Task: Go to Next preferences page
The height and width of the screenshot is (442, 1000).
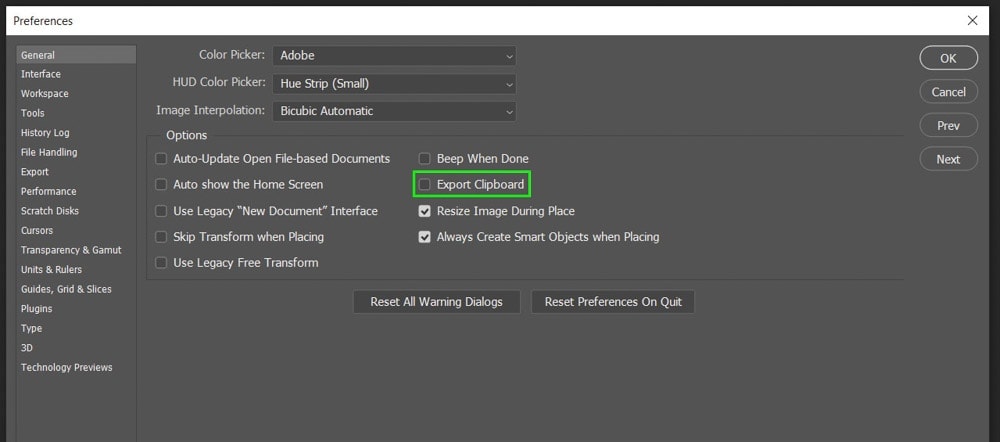Action: (948, 159)
